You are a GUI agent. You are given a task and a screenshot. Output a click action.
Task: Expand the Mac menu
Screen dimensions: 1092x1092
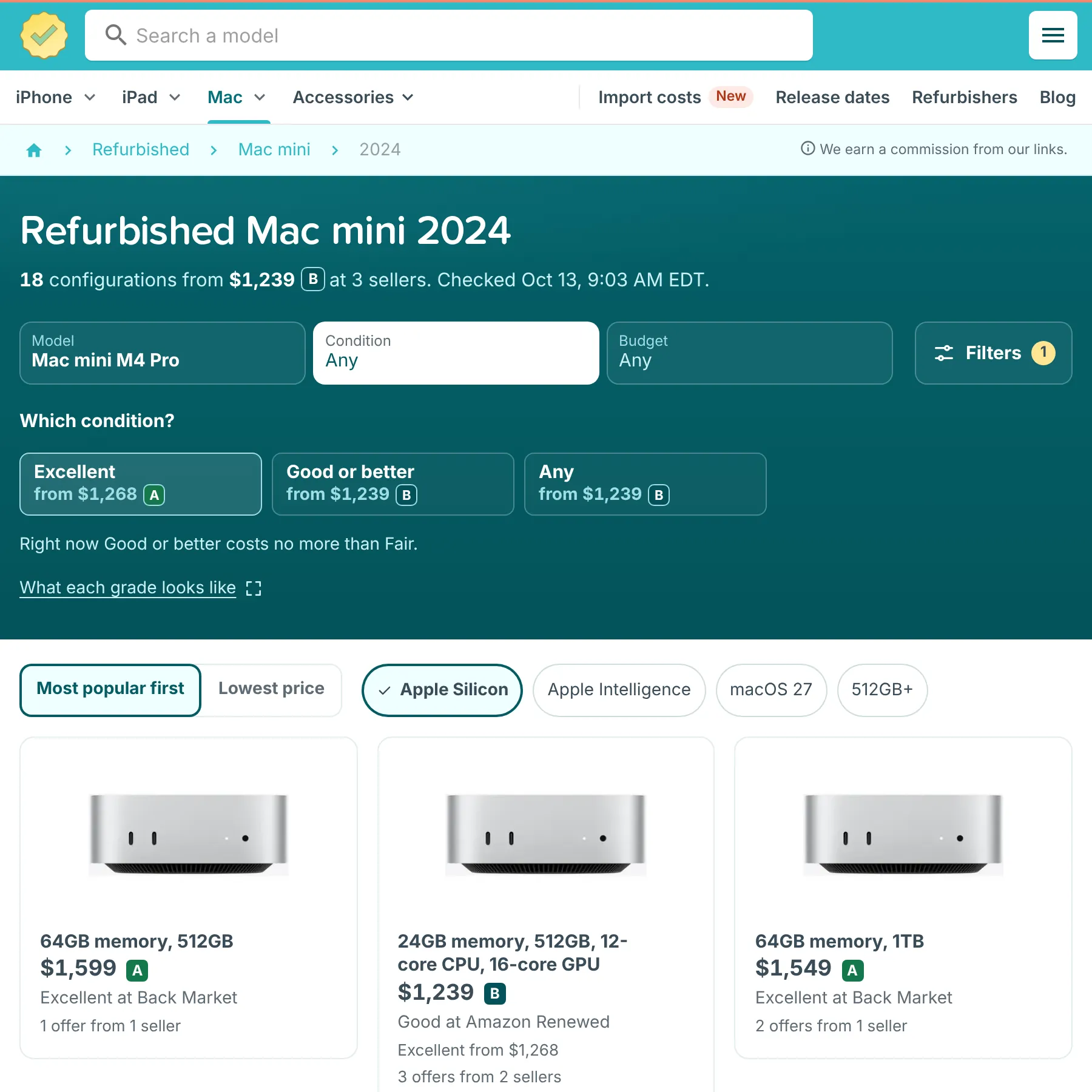(237, 97)
